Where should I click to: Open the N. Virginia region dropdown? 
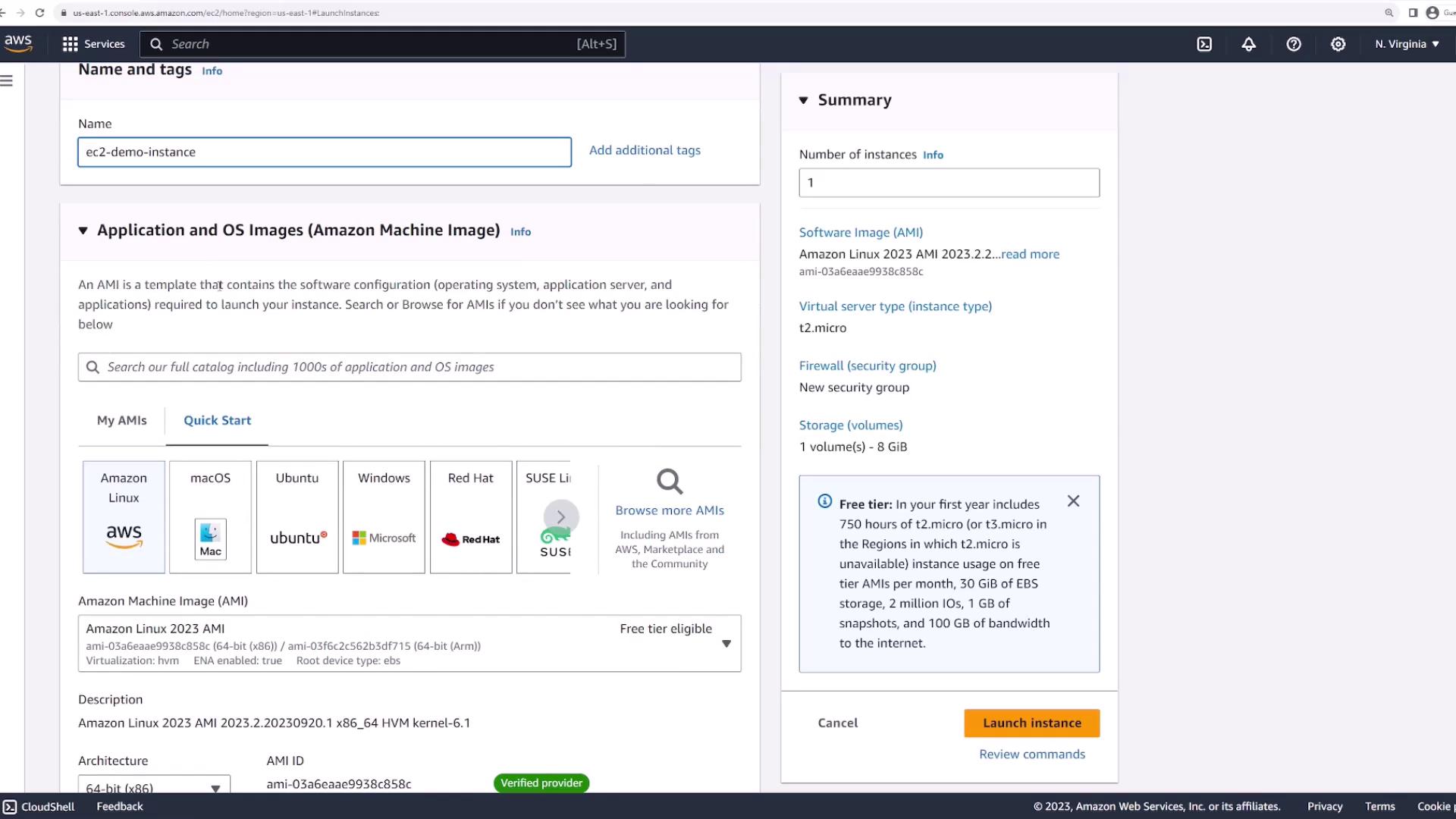click(1407, 44)
